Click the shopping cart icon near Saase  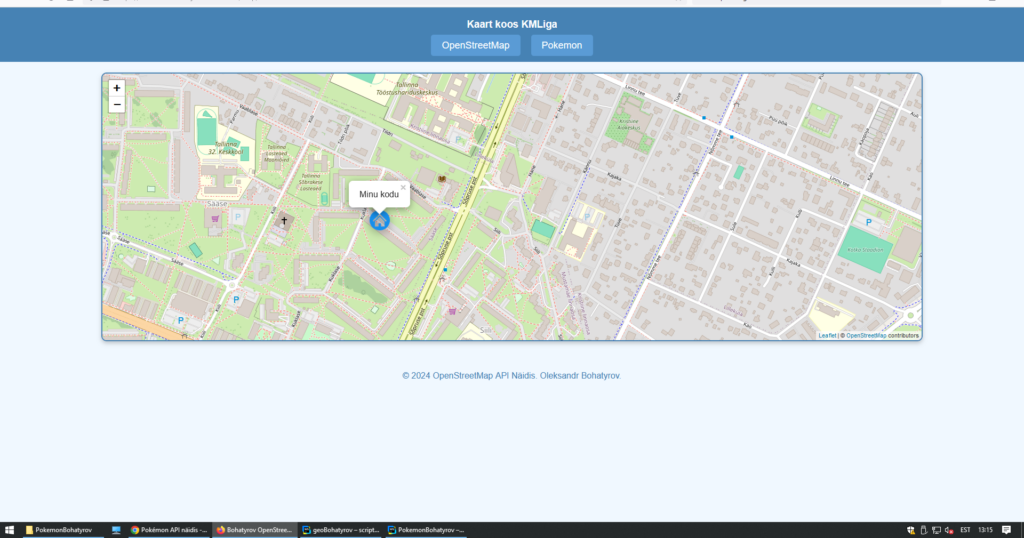pyautogui.click(x=215, y=219)
